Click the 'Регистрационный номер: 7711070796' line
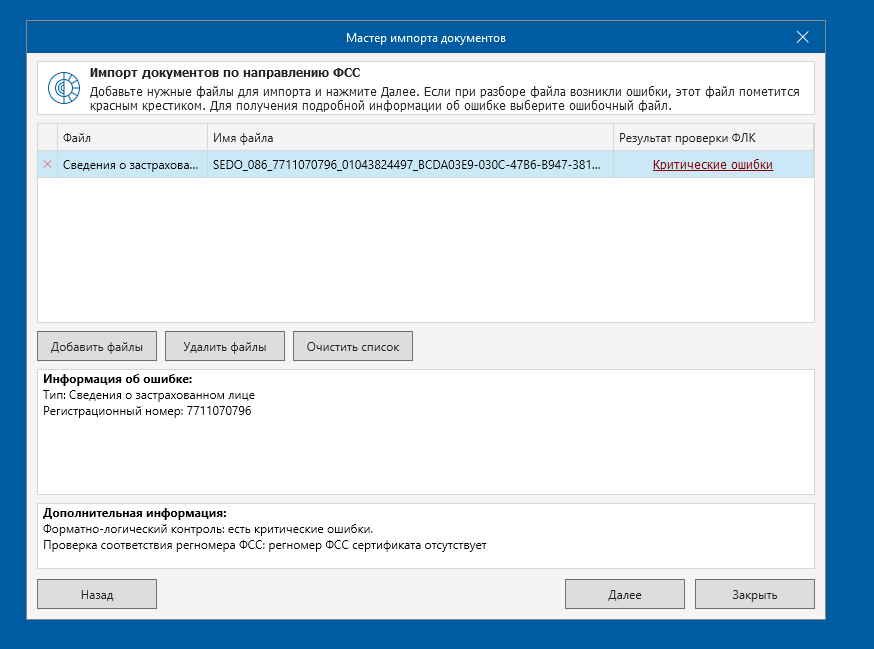Image resolution: width=874 pixels, height=649 pixels. [147, 411]
